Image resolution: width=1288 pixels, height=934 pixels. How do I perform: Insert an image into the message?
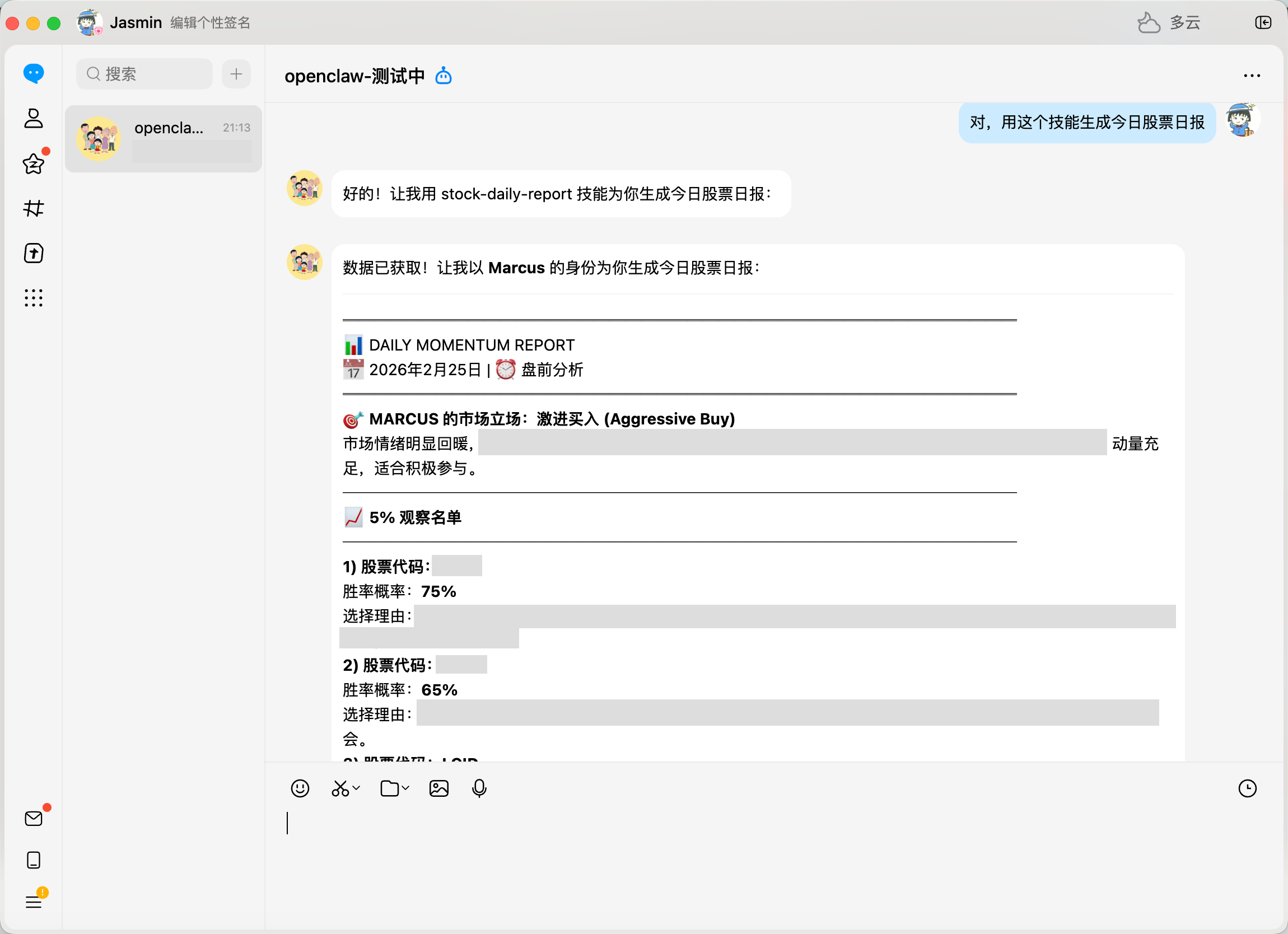pos(438,788)
